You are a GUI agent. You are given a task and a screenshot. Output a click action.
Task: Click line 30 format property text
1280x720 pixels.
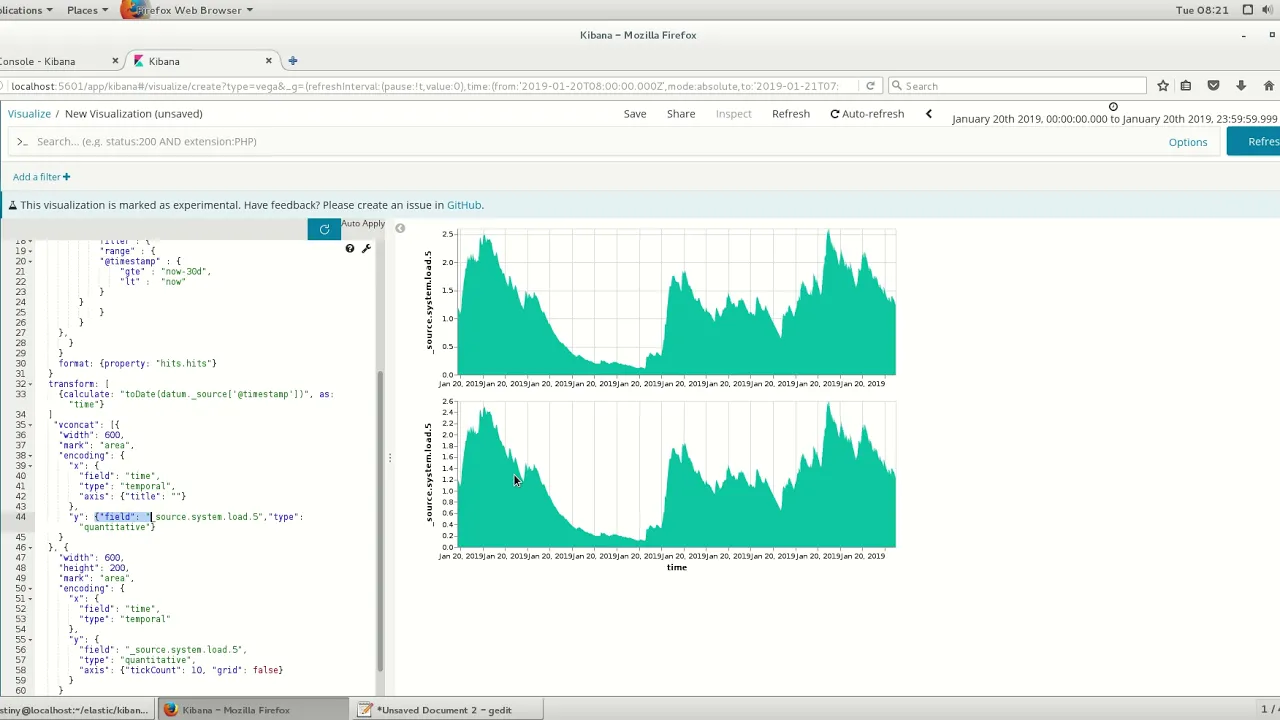[x=137, y=363]
